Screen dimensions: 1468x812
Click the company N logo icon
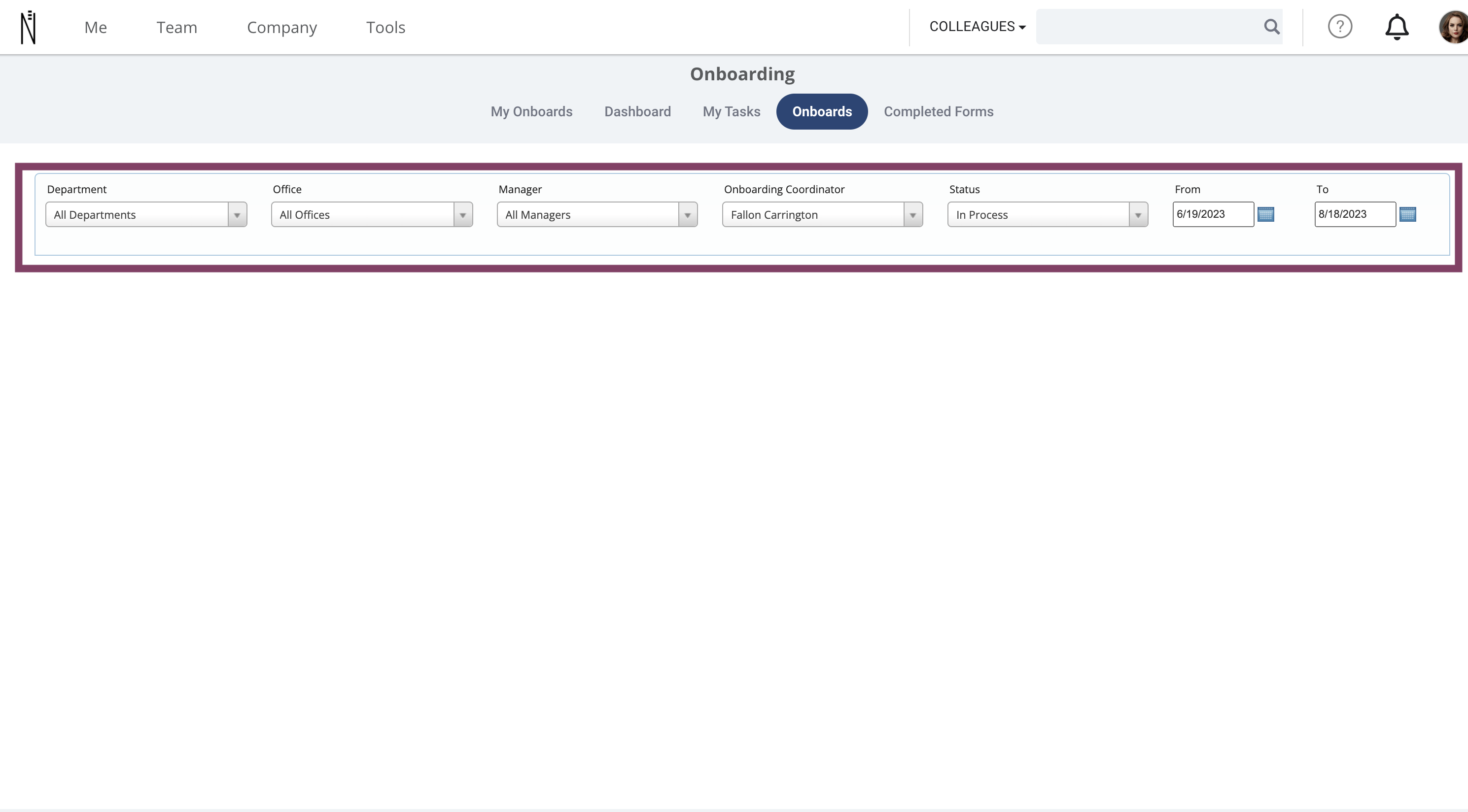29,27
